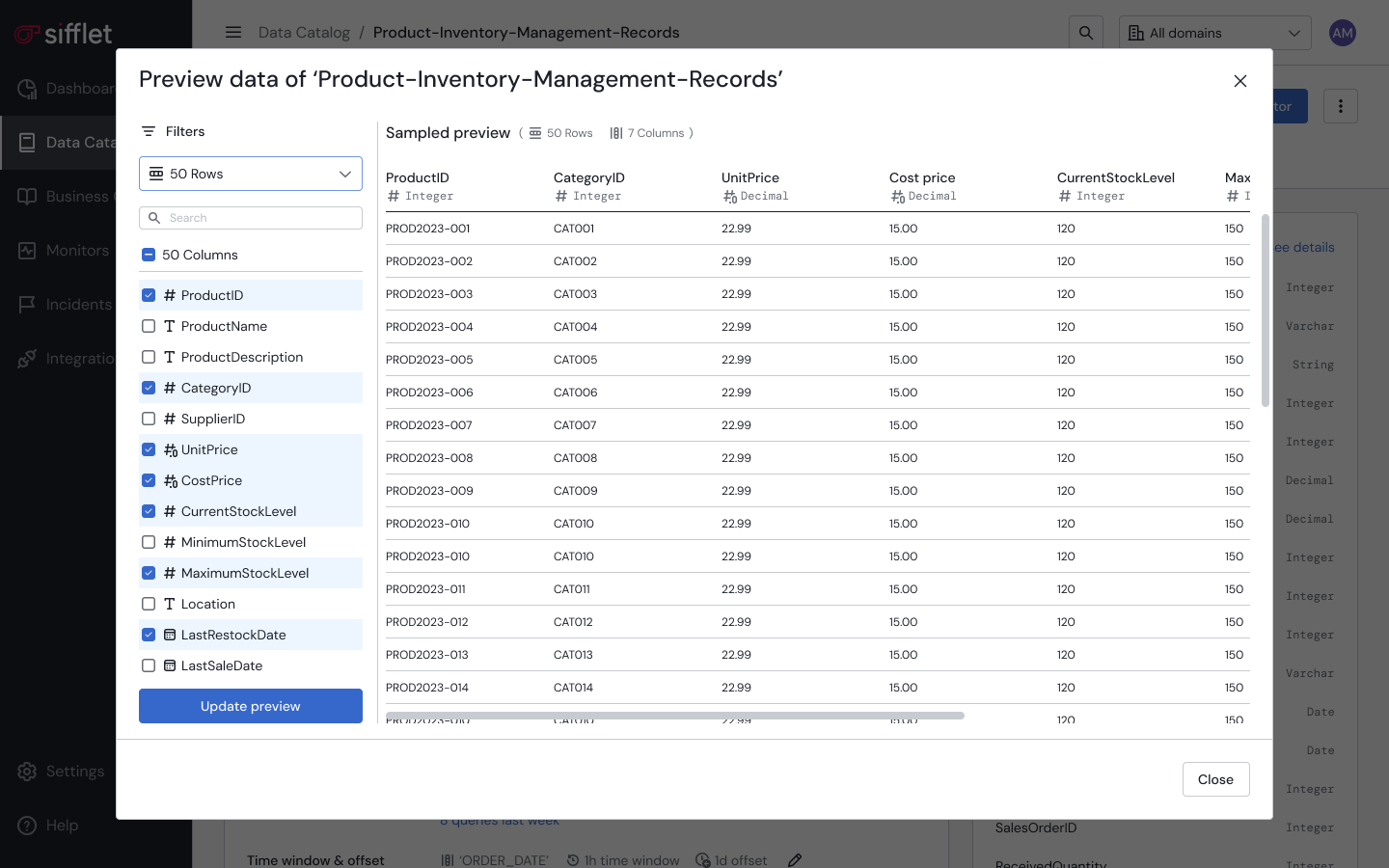Expand the 50 Rows dropdown

tap(251, 174)
